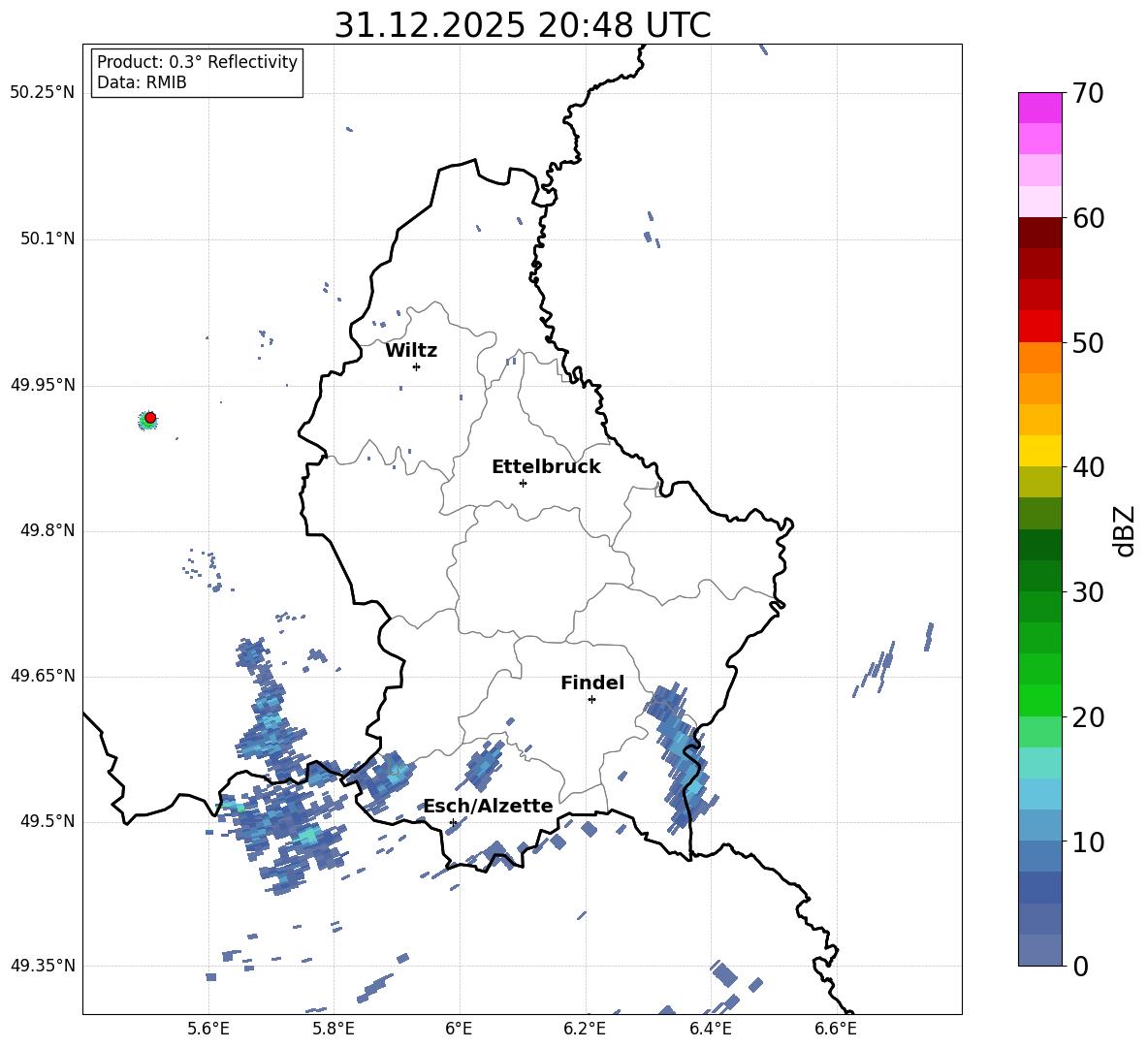Image resolution: width=1148 pixels, height=1048 pixels.
Task: Click the 49.35°N latitude label
Action: pyautogui.click(x=42, y=966)
